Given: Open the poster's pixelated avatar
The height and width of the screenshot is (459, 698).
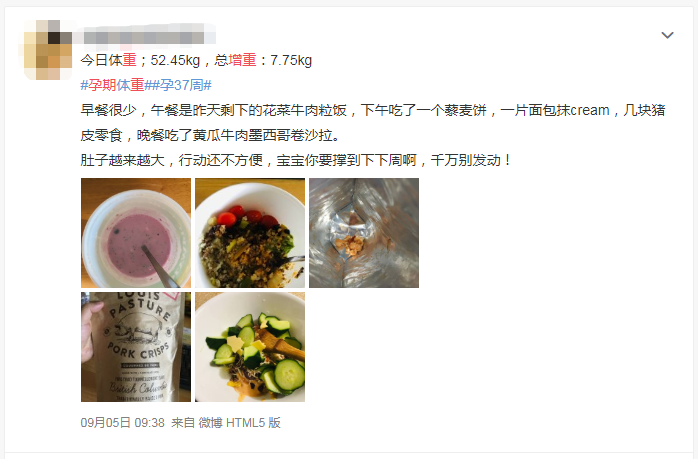Looking at the screenshot, I should [48, 50].
